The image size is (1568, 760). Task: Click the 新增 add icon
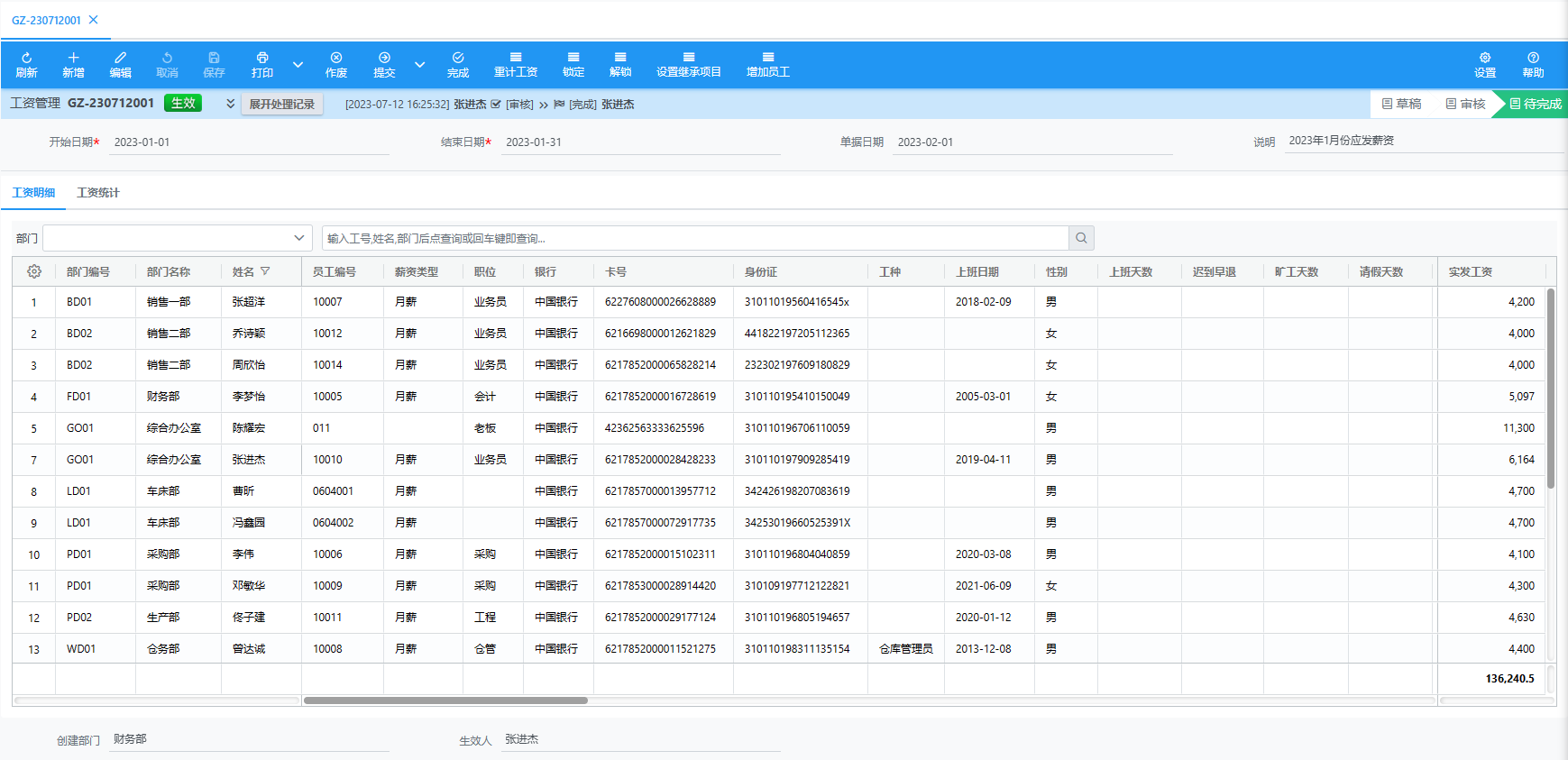pos(73,58)
